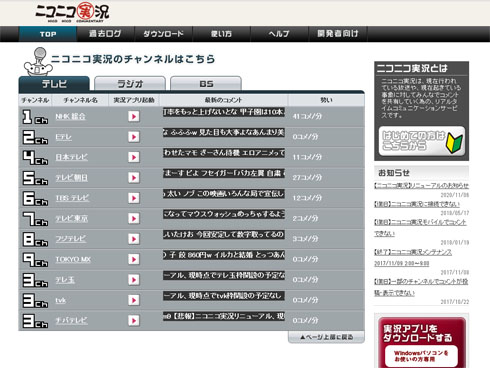Image resolution: width=490 pixels, height=368 pixels.
Task: Click the ページ上部に戻る button
Action: pos(326,337)
